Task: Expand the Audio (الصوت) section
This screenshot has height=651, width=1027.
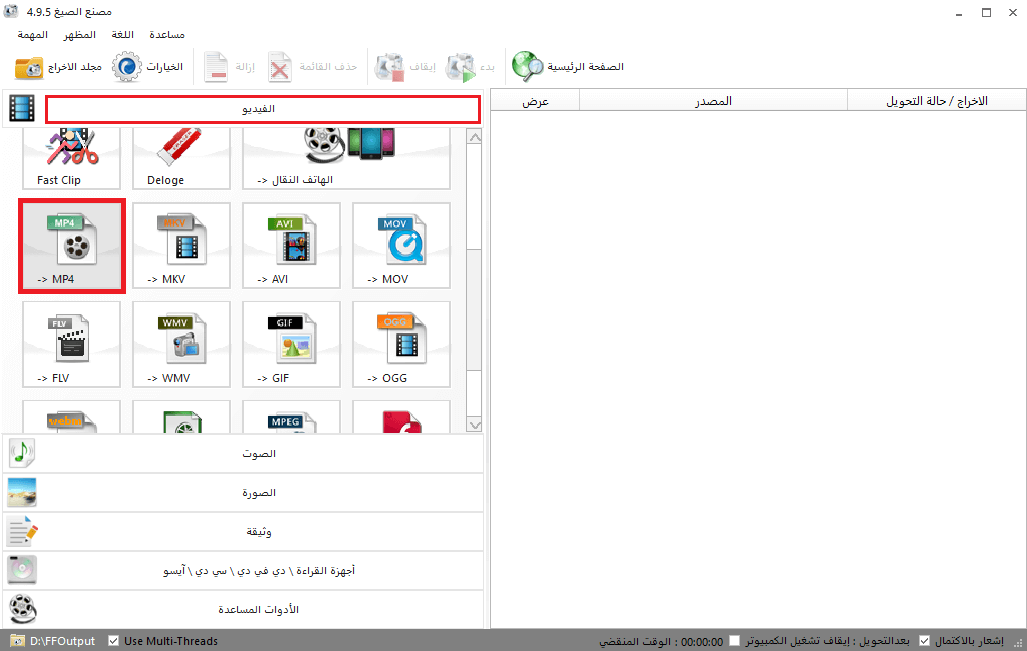Action: tap(243, 453)
